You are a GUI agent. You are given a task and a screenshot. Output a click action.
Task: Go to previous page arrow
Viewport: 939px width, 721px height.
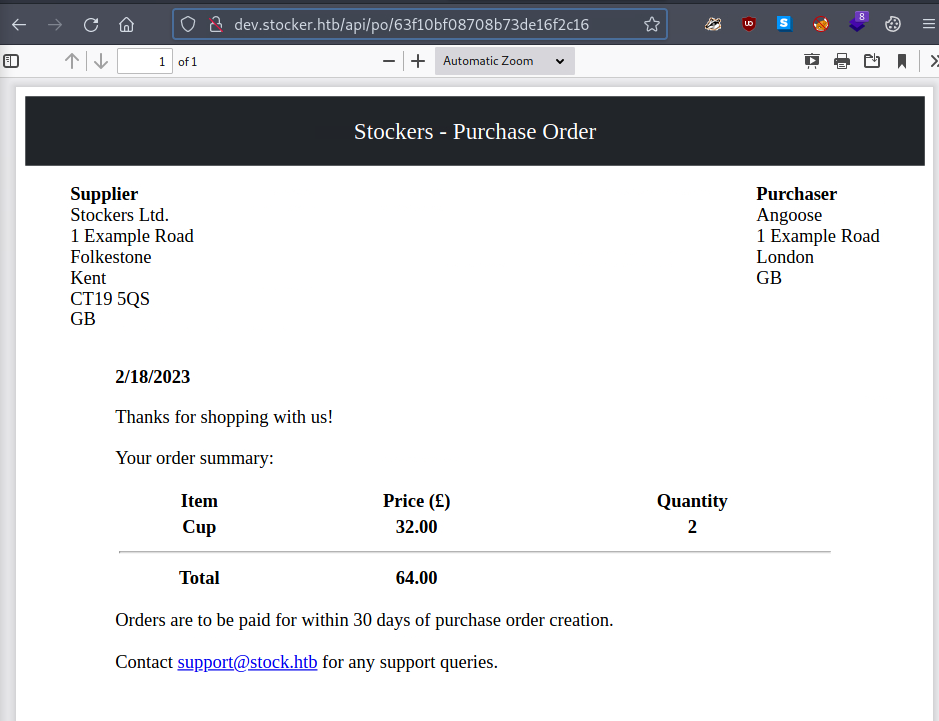click(72, 61)
